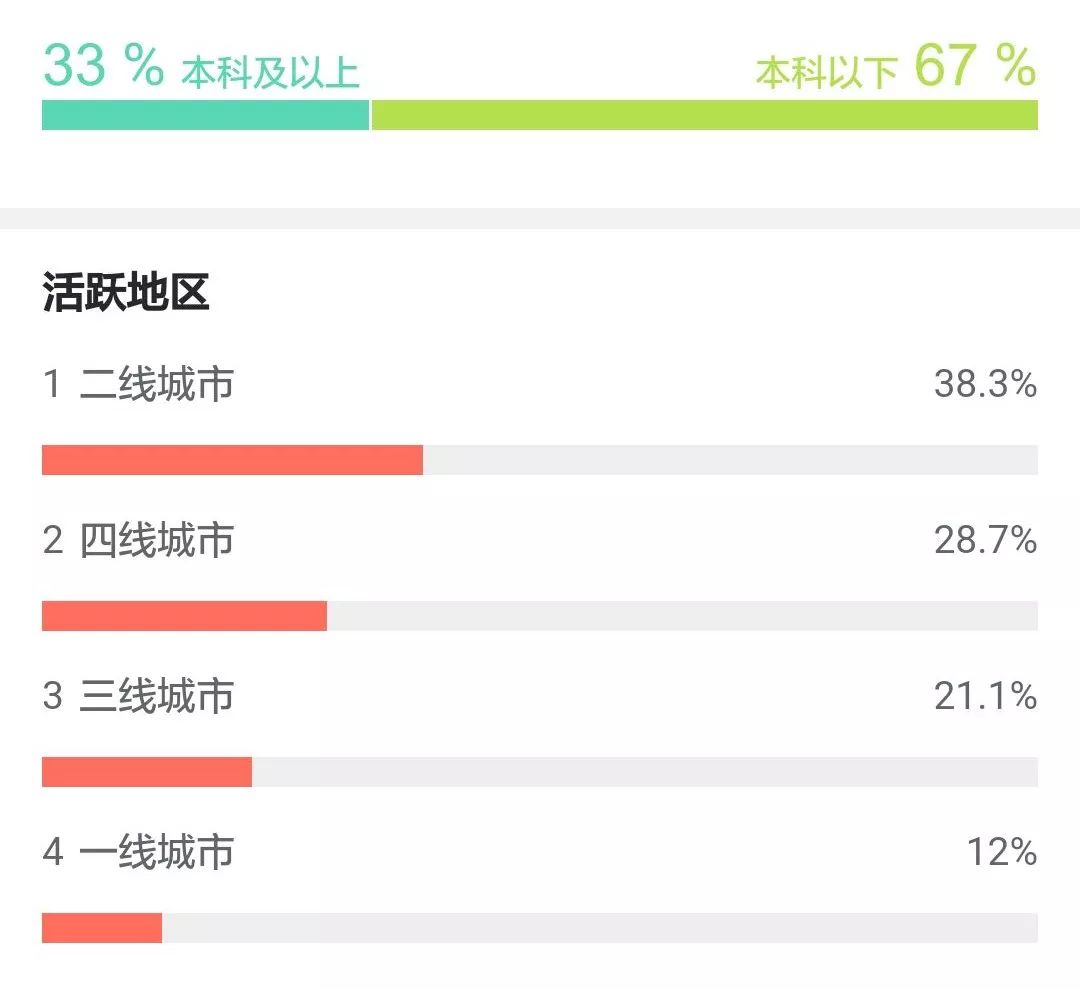Click the green 本科以下 bar segment
1080x989 pixels.
pos(704,115)
